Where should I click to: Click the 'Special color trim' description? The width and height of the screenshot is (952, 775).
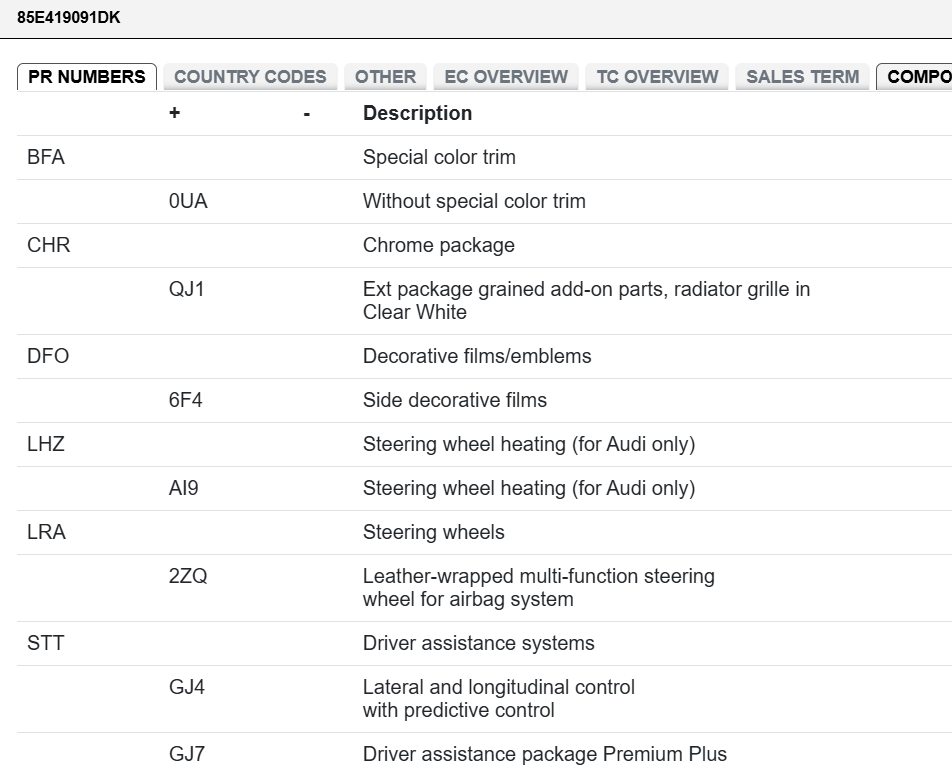pyautogui.click(x=440, y=157)
